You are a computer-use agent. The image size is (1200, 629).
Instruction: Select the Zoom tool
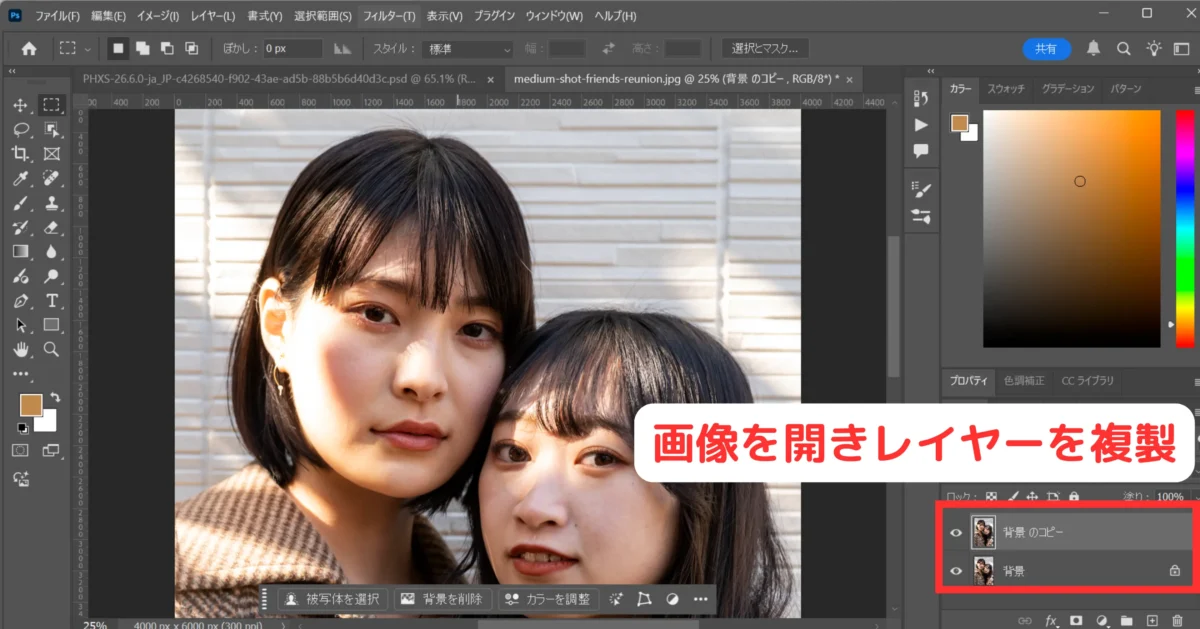[50, 349]
